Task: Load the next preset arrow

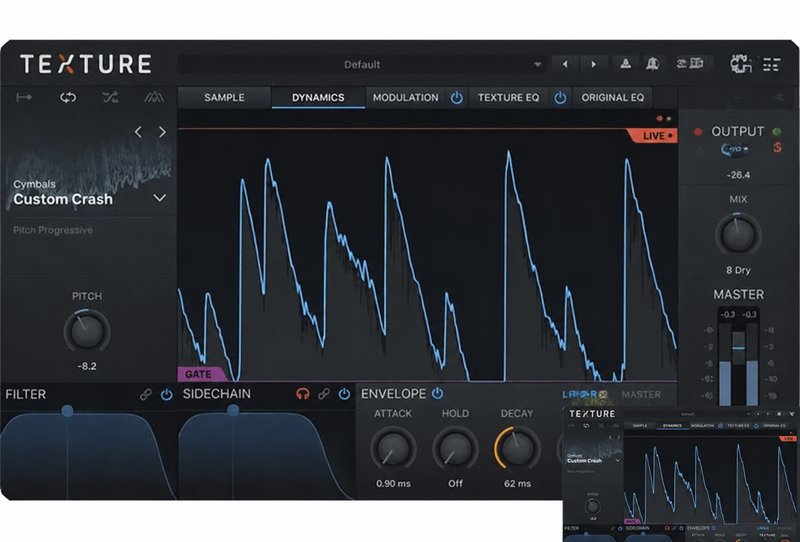Action: click(x=593, y=64)
